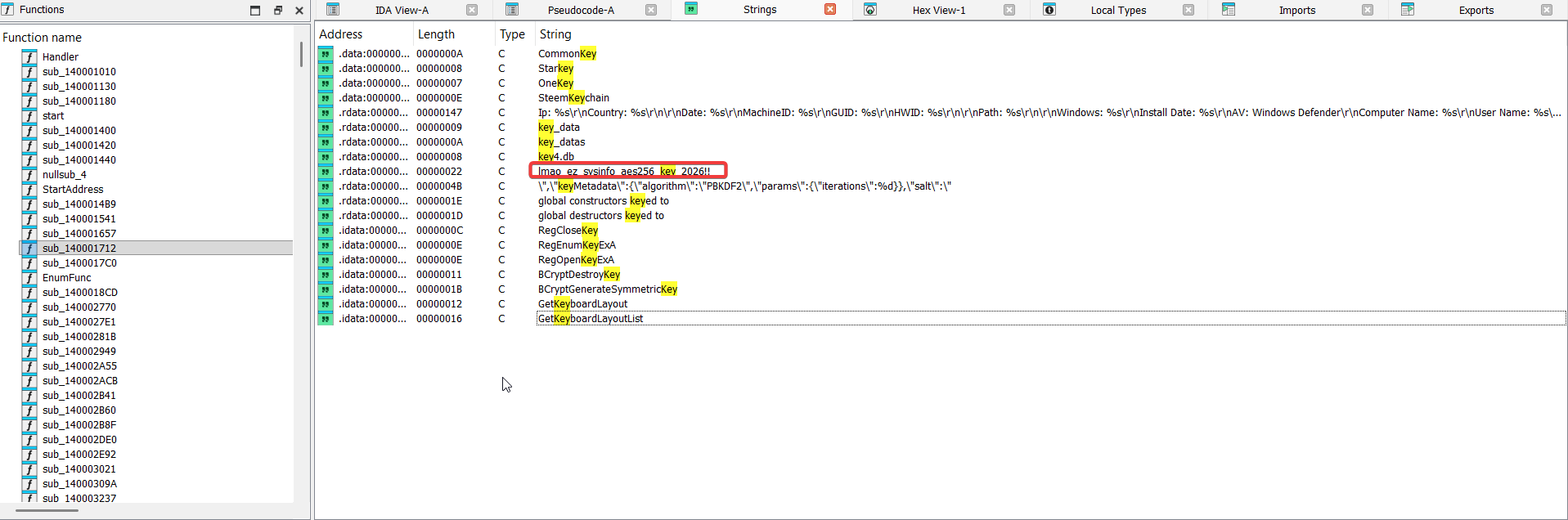
Task: Sort strings by the Type column
Action: [x=514, y=34]
